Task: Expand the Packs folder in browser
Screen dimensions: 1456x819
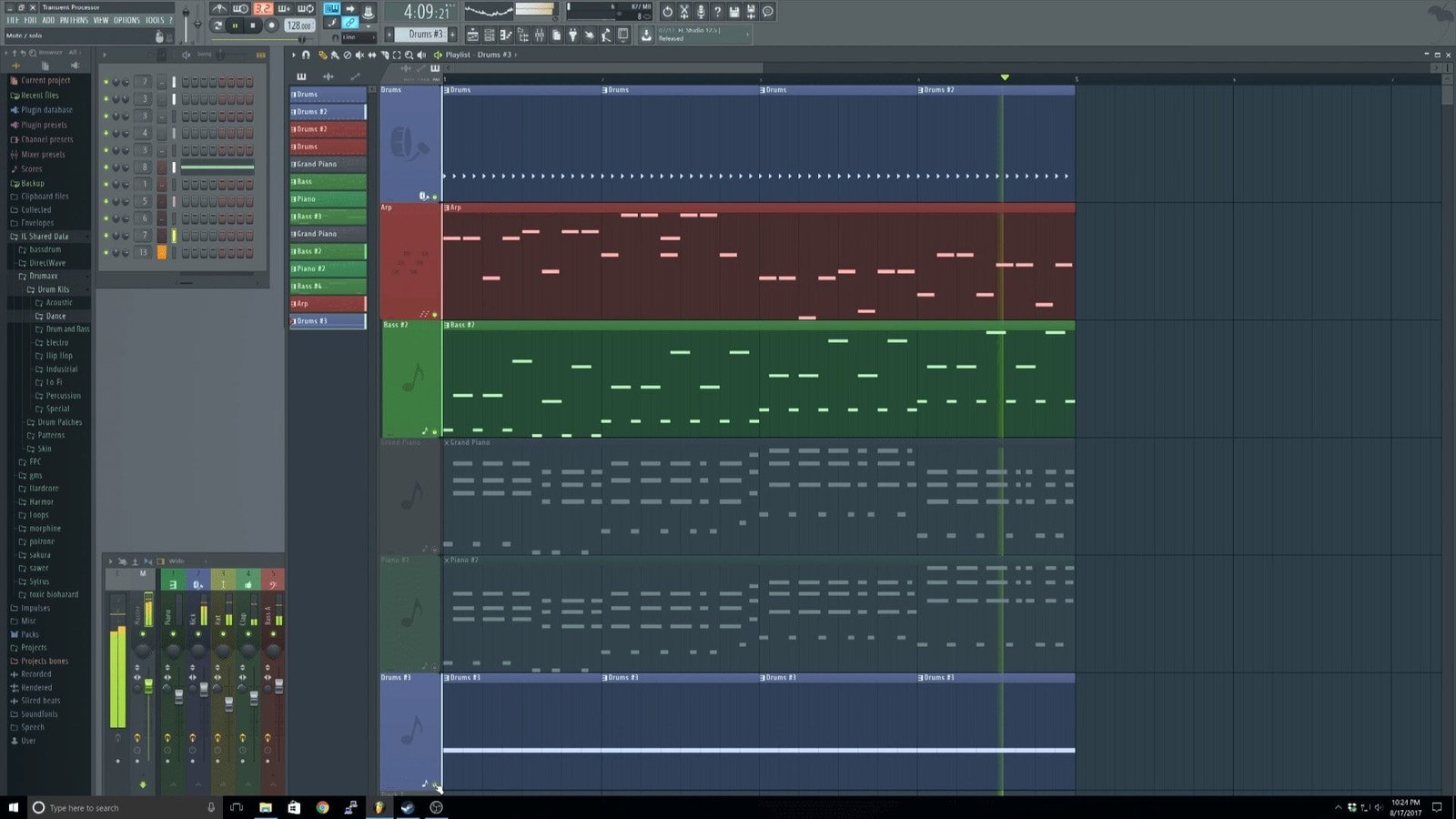Action: 30,634
